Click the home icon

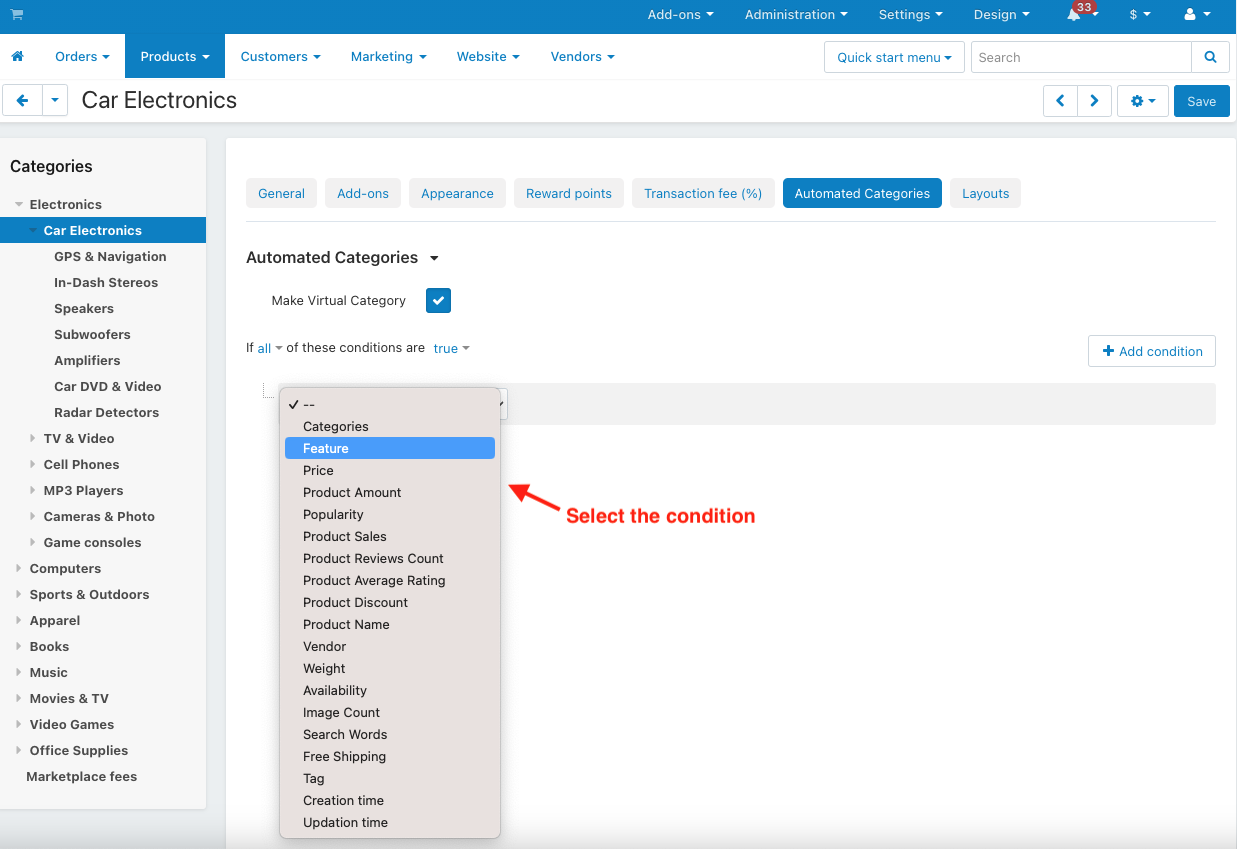point(17,57)
